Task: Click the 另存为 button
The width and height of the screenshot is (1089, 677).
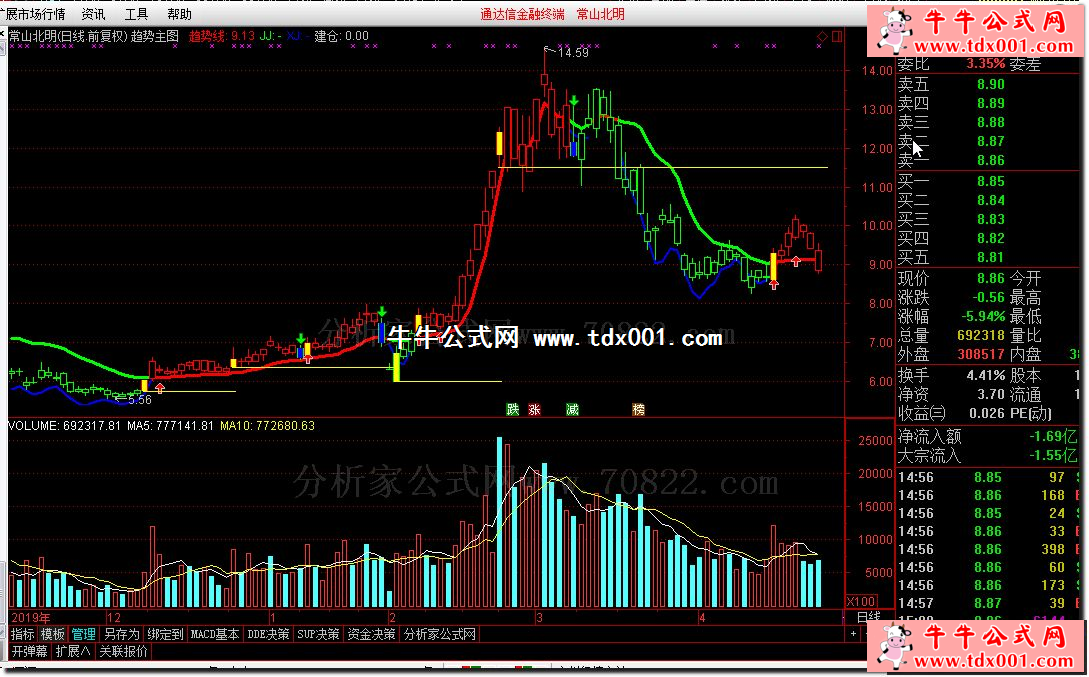Action: click(122, 634)
